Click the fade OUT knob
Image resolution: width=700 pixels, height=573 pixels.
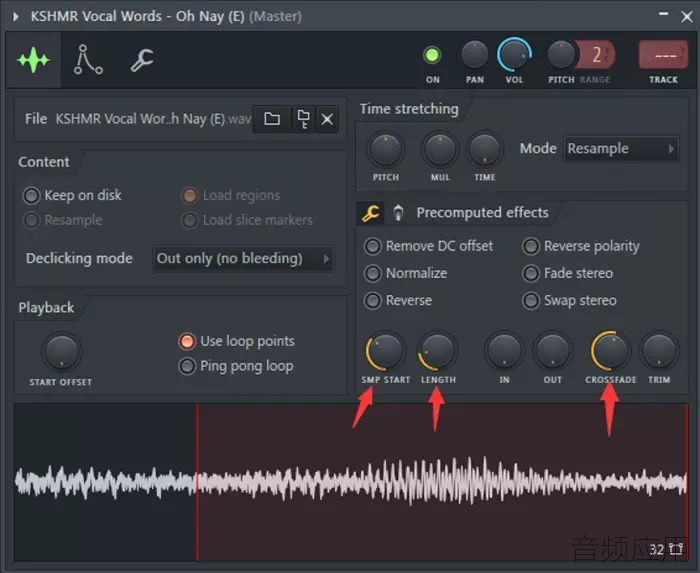click(x=552, y=351)
